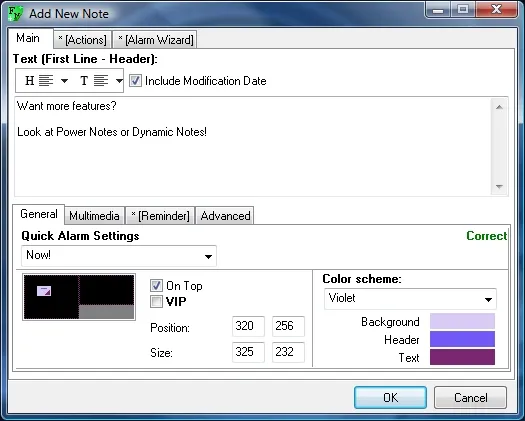
Task: Click the text area scroll down arrow
Action: coord(499,187)
